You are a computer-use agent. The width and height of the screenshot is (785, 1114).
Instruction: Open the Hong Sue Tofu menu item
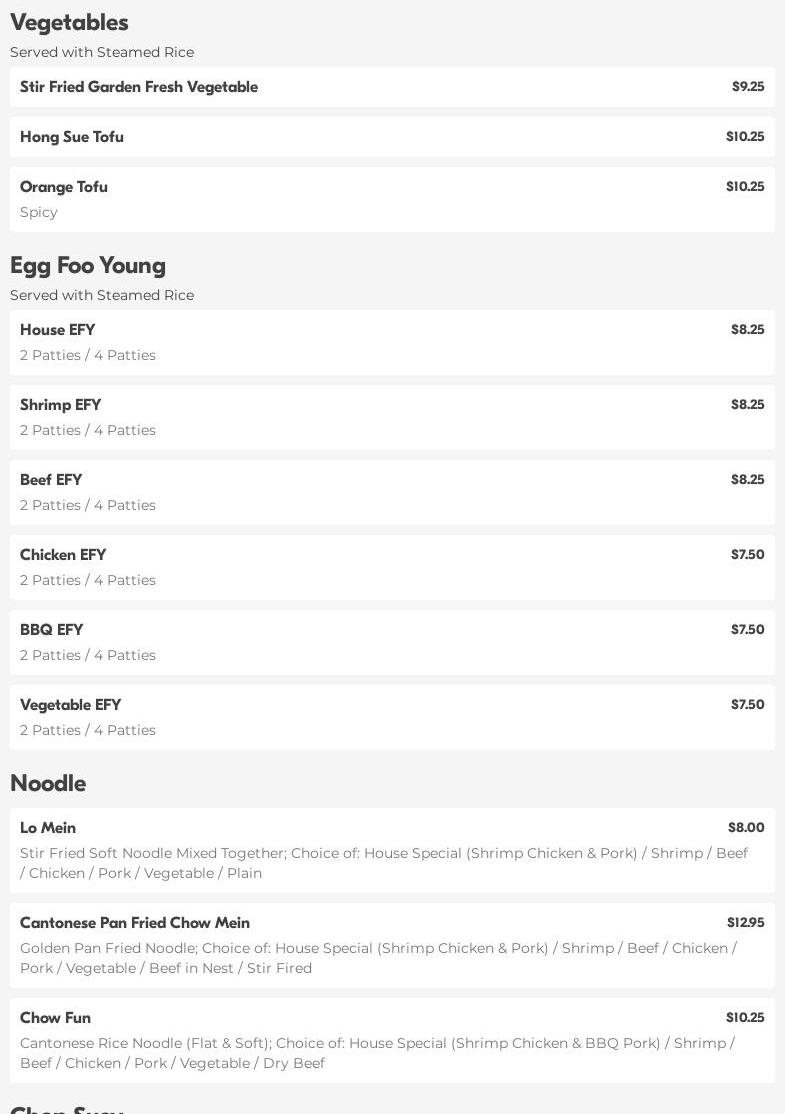pyautogui.click(x=72, y=137)
